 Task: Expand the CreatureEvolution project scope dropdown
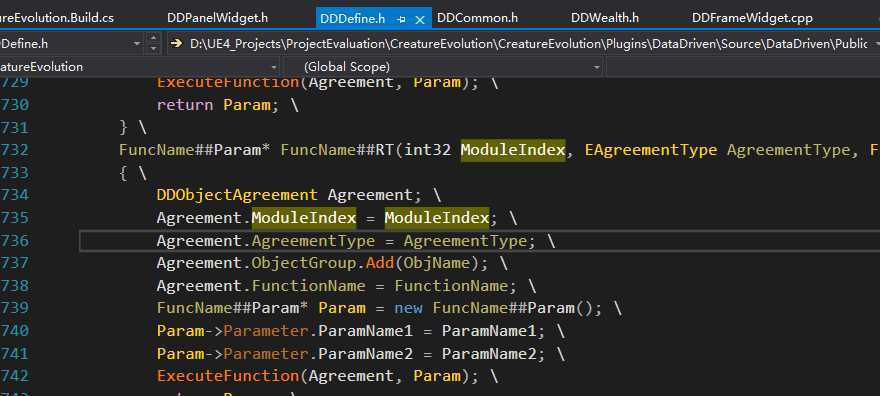click(x=273, y=67)
